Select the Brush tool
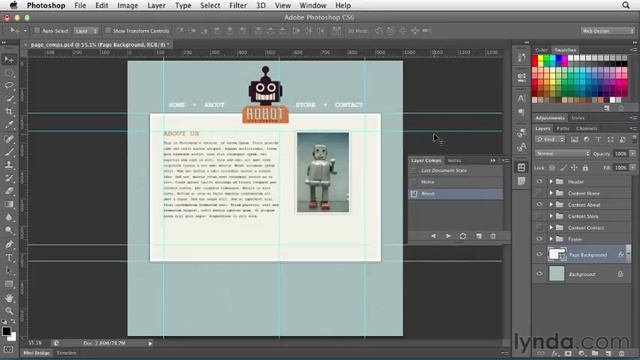640x360 pixels. pyautogui.click(x=9, y=152)
